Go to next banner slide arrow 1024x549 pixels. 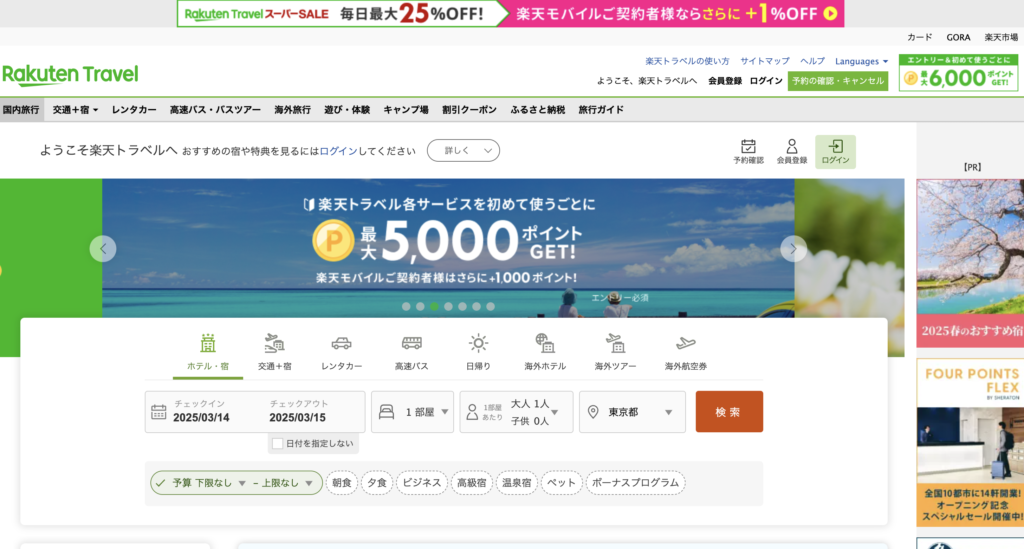(793, 249)
